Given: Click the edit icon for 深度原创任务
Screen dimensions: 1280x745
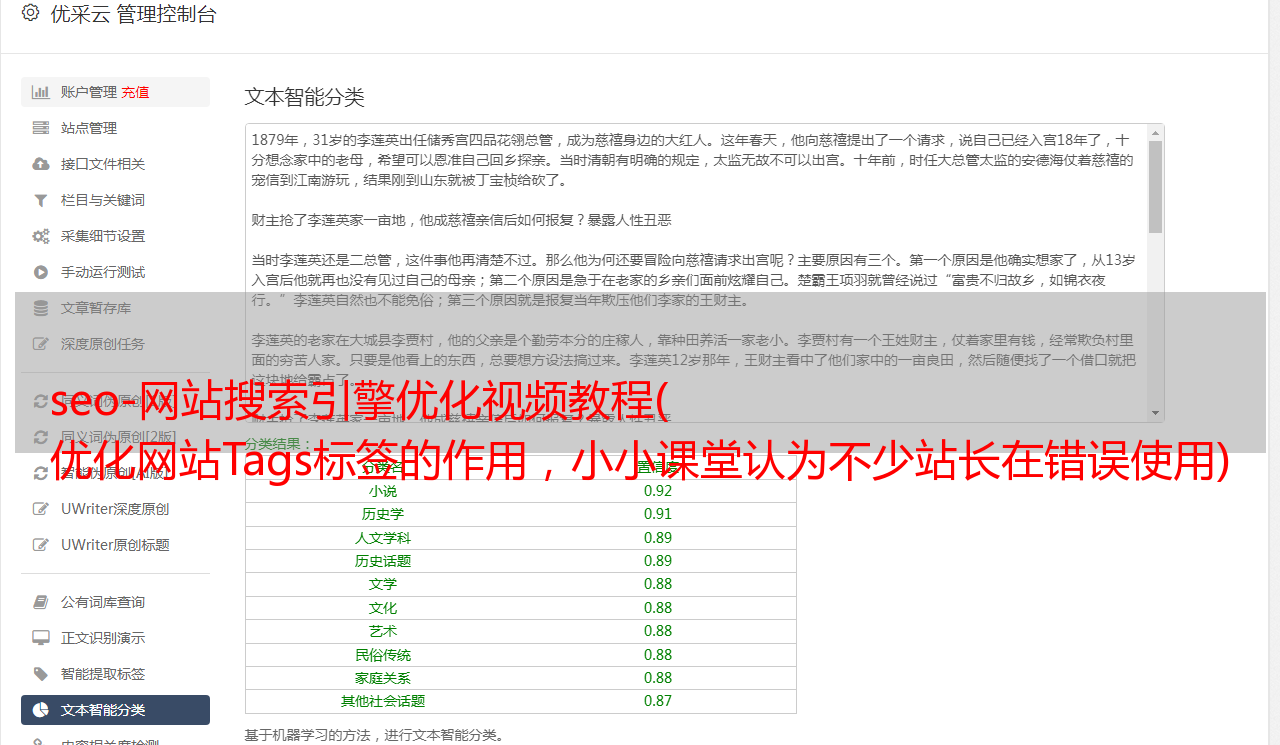Looking at the screenshot, I should tap(41, 344).
